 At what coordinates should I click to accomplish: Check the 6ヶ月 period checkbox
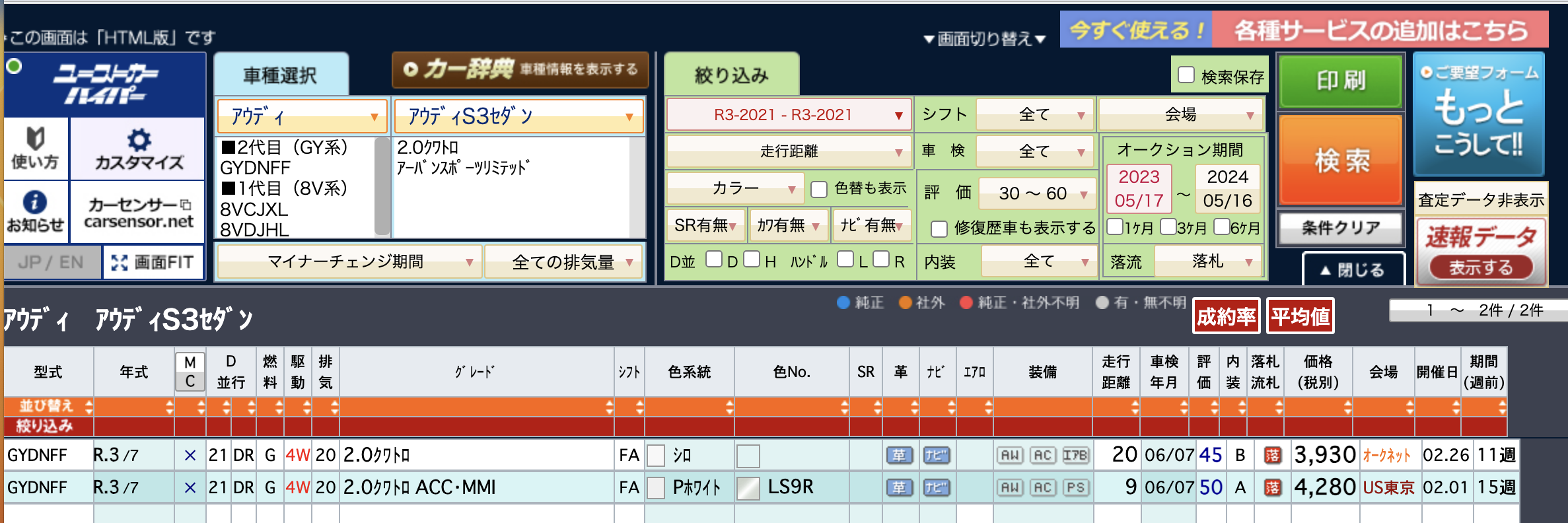[1222, 227]
